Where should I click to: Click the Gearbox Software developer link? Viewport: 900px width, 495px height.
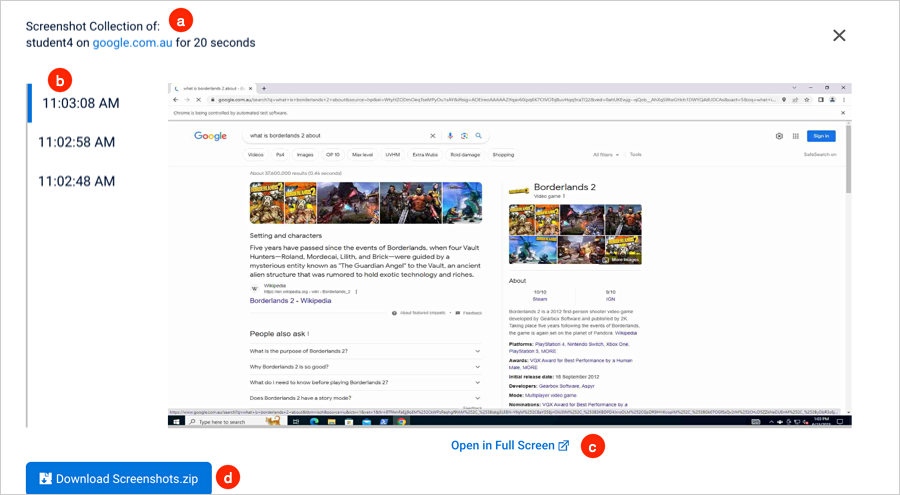(558, 386)
